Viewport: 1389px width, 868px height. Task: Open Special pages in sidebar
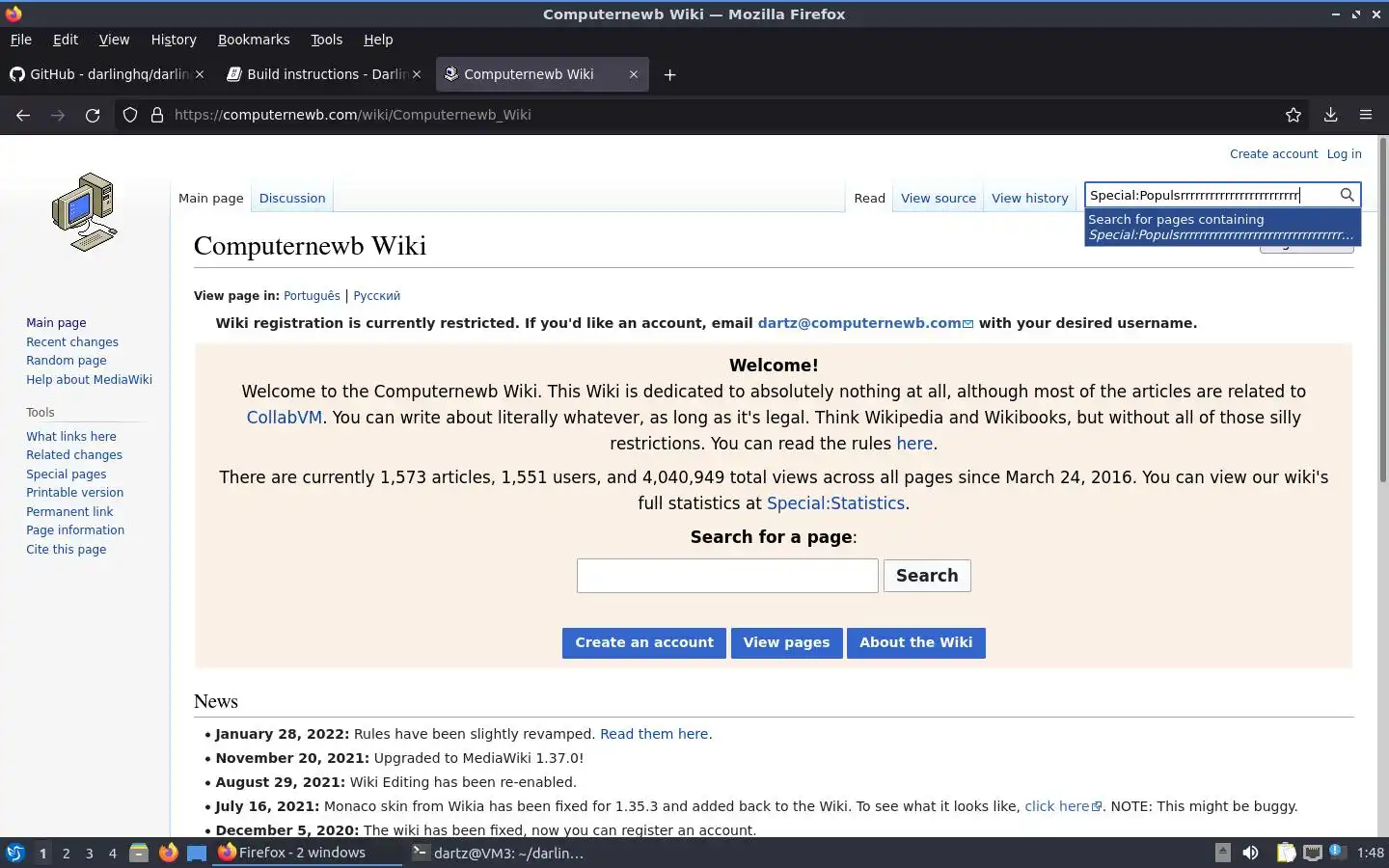[x=67, y=474]
